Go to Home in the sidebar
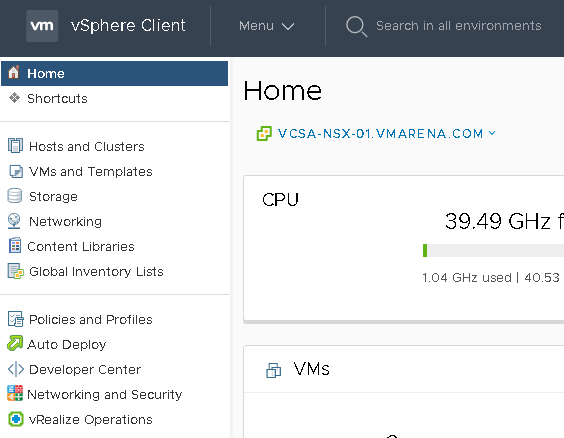This screenshot has width=564, height=438. click(114, 73)
